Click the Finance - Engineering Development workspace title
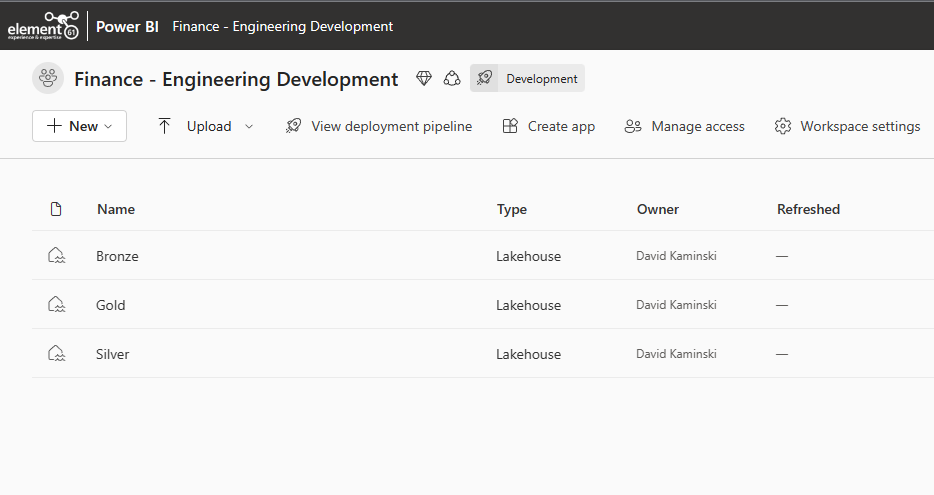The height and width of the screenshot is (495, 934). 236,79
